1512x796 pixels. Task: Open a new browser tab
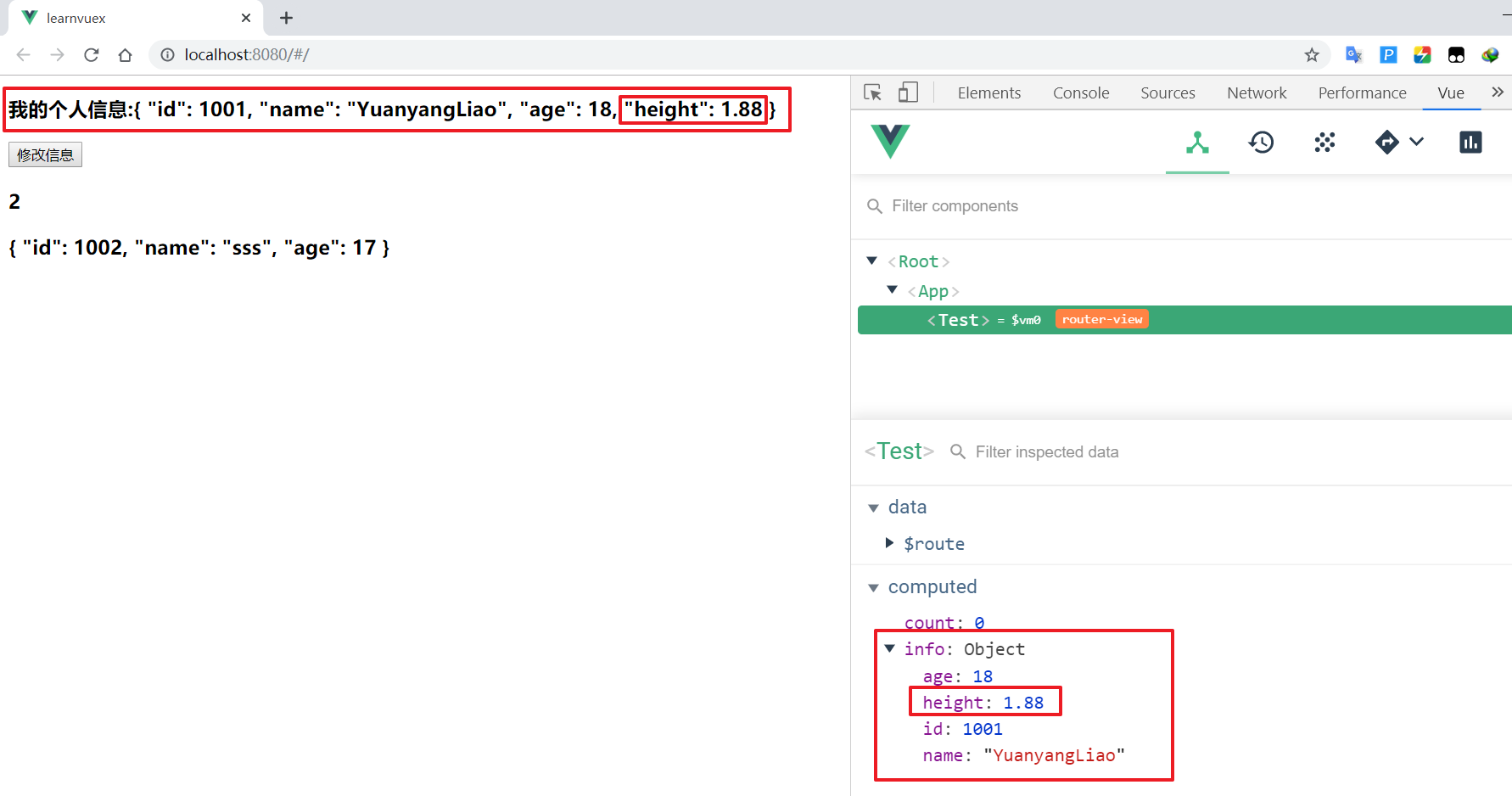pyautogui.click(x=286, y=18)
